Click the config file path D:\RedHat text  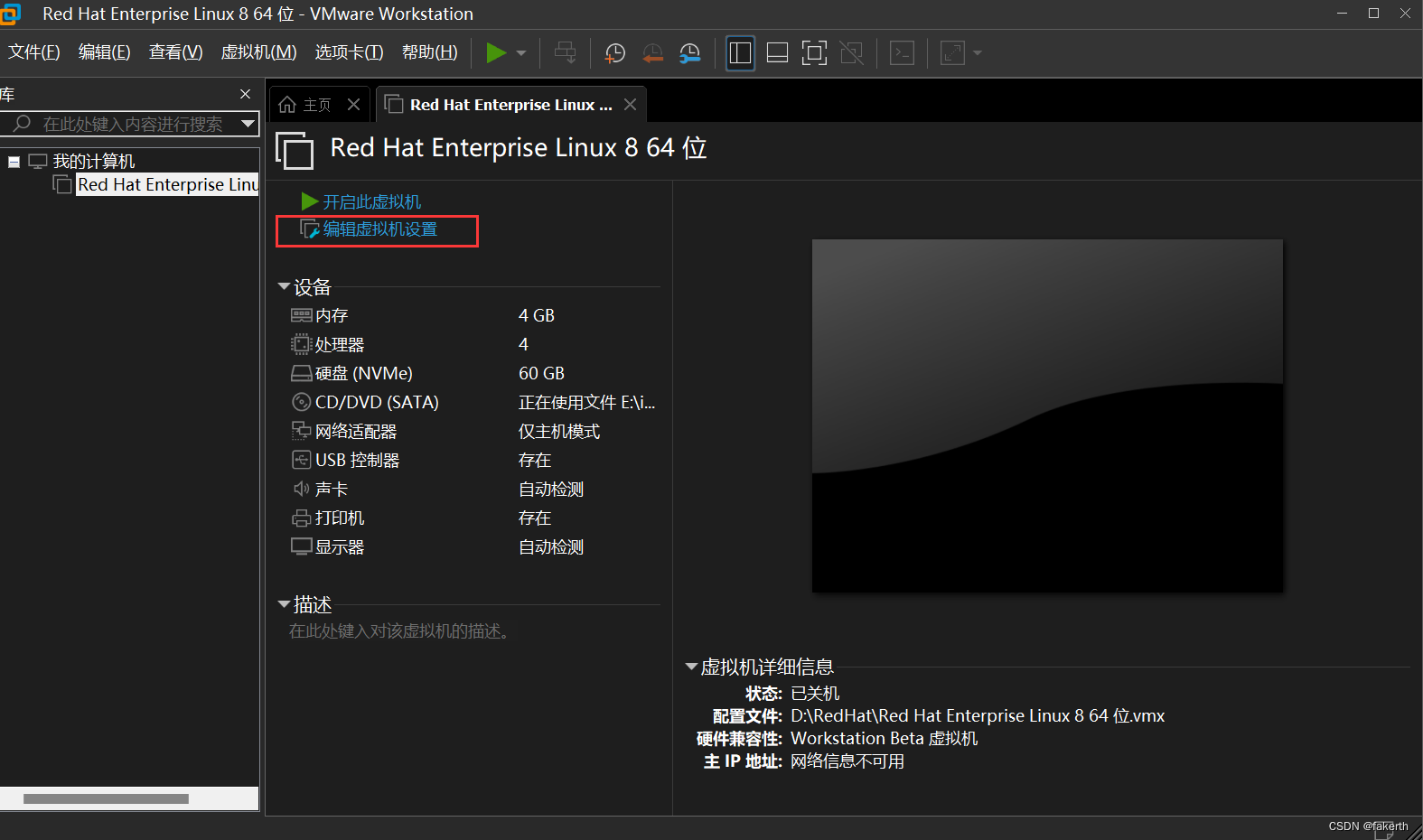tap(978, 715)
